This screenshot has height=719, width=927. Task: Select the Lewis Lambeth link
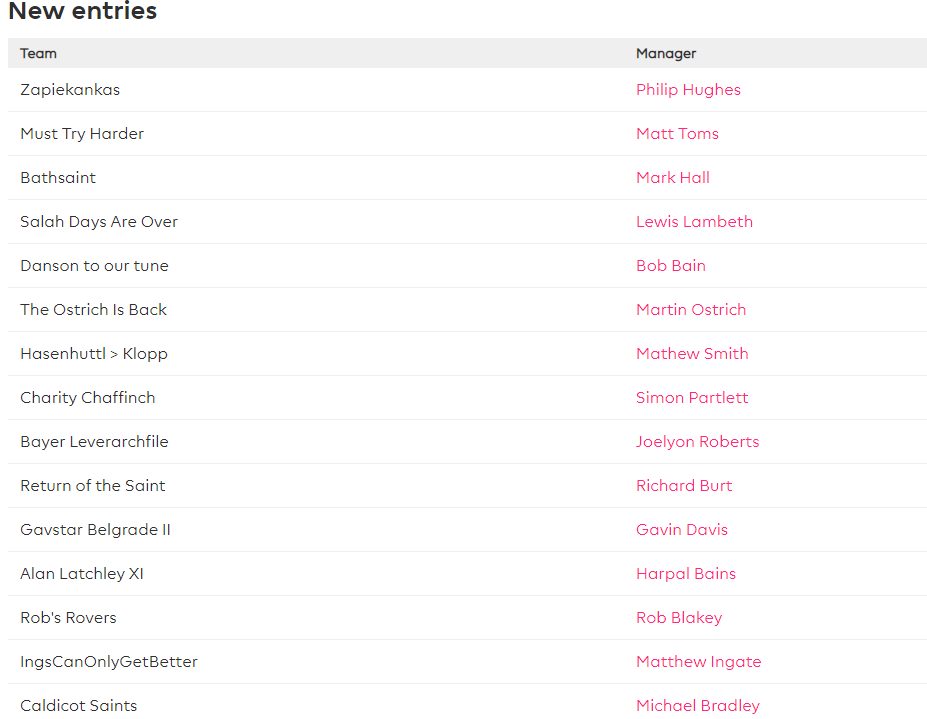pos(694,222)
